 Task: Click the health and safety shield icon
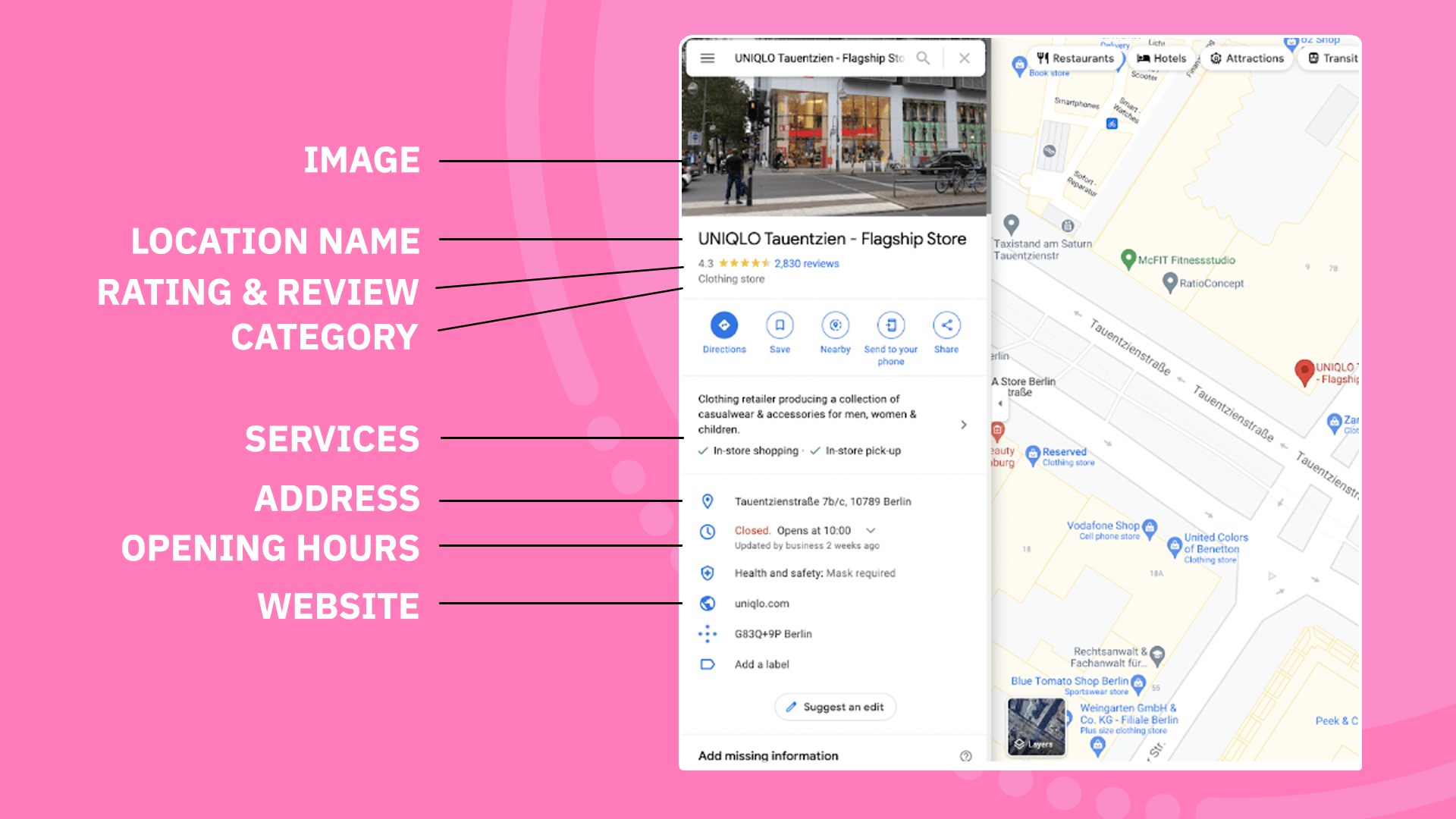[708, 573]
